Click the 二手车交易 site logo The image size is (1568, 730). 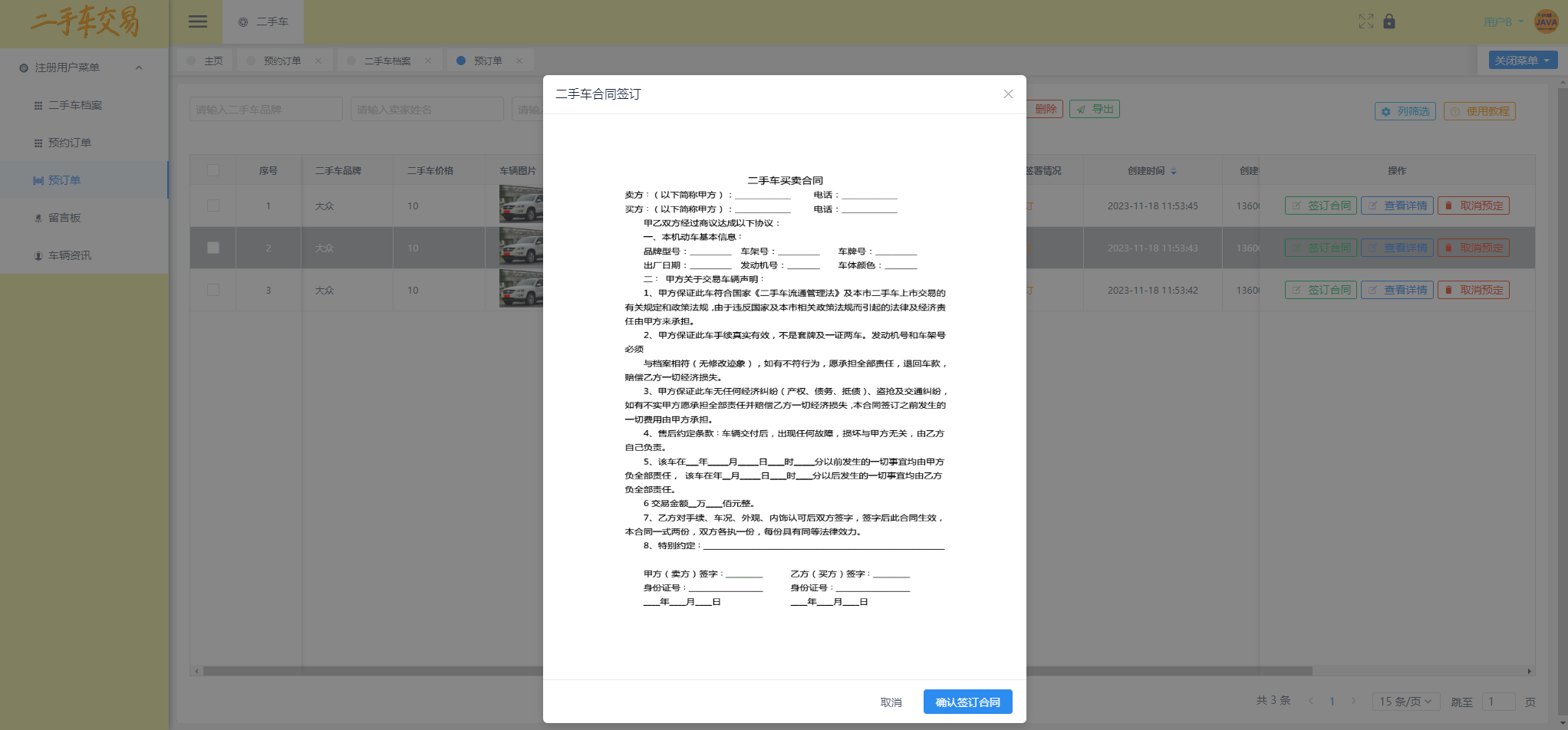(84, 23)
